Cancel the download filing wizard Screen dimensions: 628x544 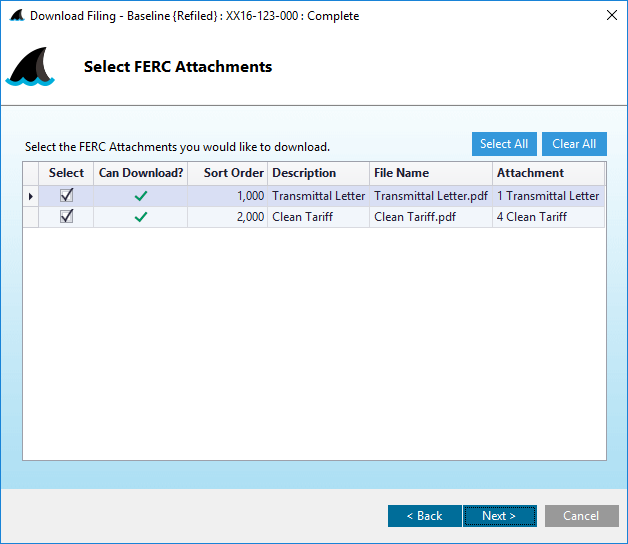point(581,516)
